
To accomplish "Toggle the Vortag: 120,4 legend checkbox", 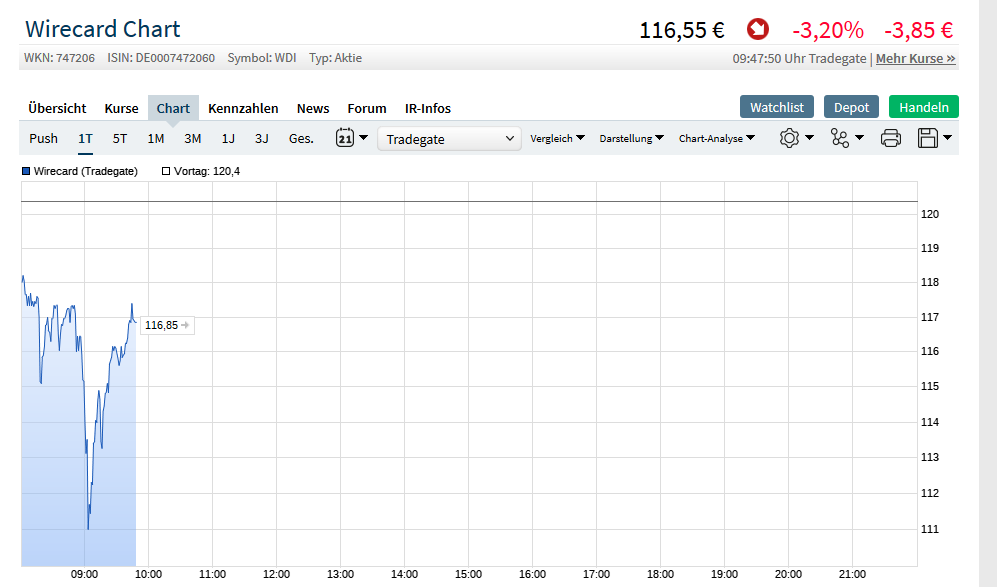I will pyautogui.click(x=166, y=171).
